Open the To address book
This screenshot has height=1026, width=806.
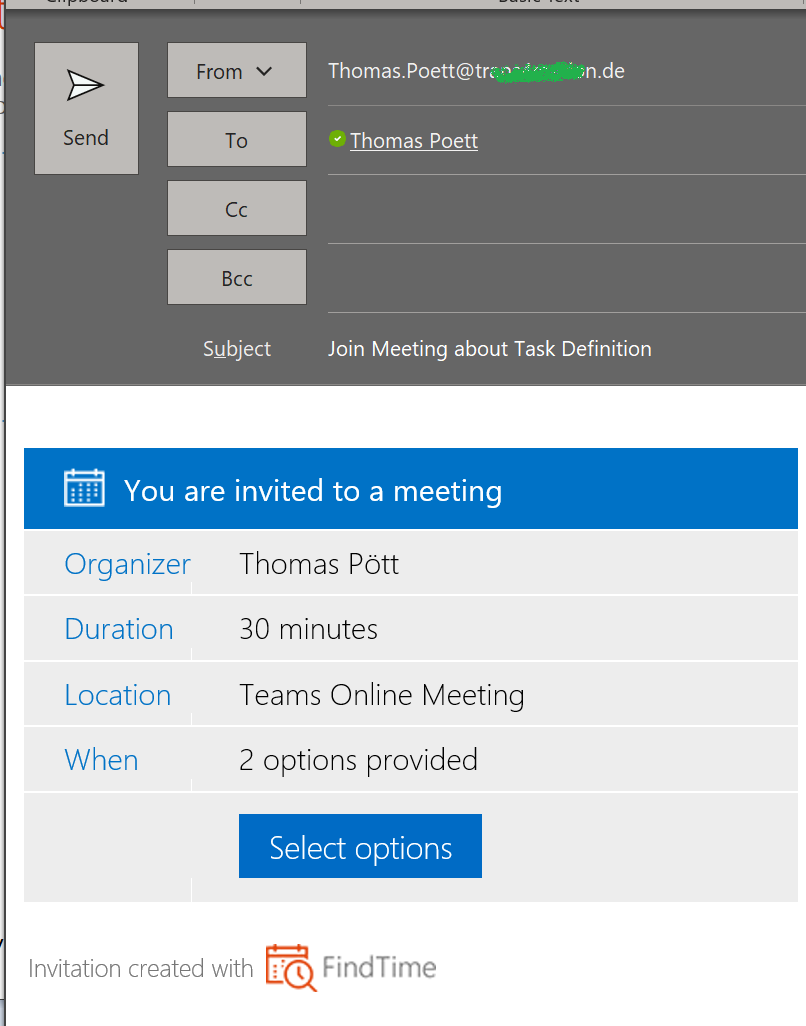[x=236, y=139]
